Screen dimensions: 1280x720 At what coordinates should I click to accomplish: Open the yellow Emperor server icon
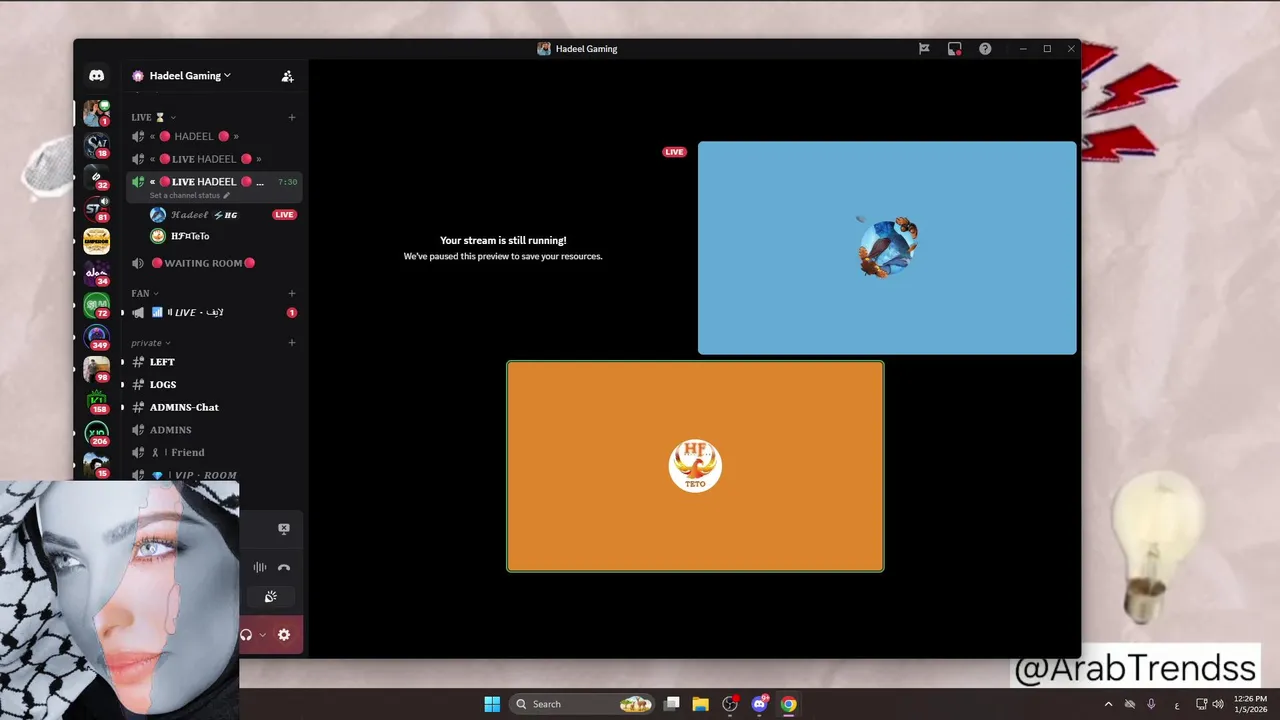pos(96,241)
